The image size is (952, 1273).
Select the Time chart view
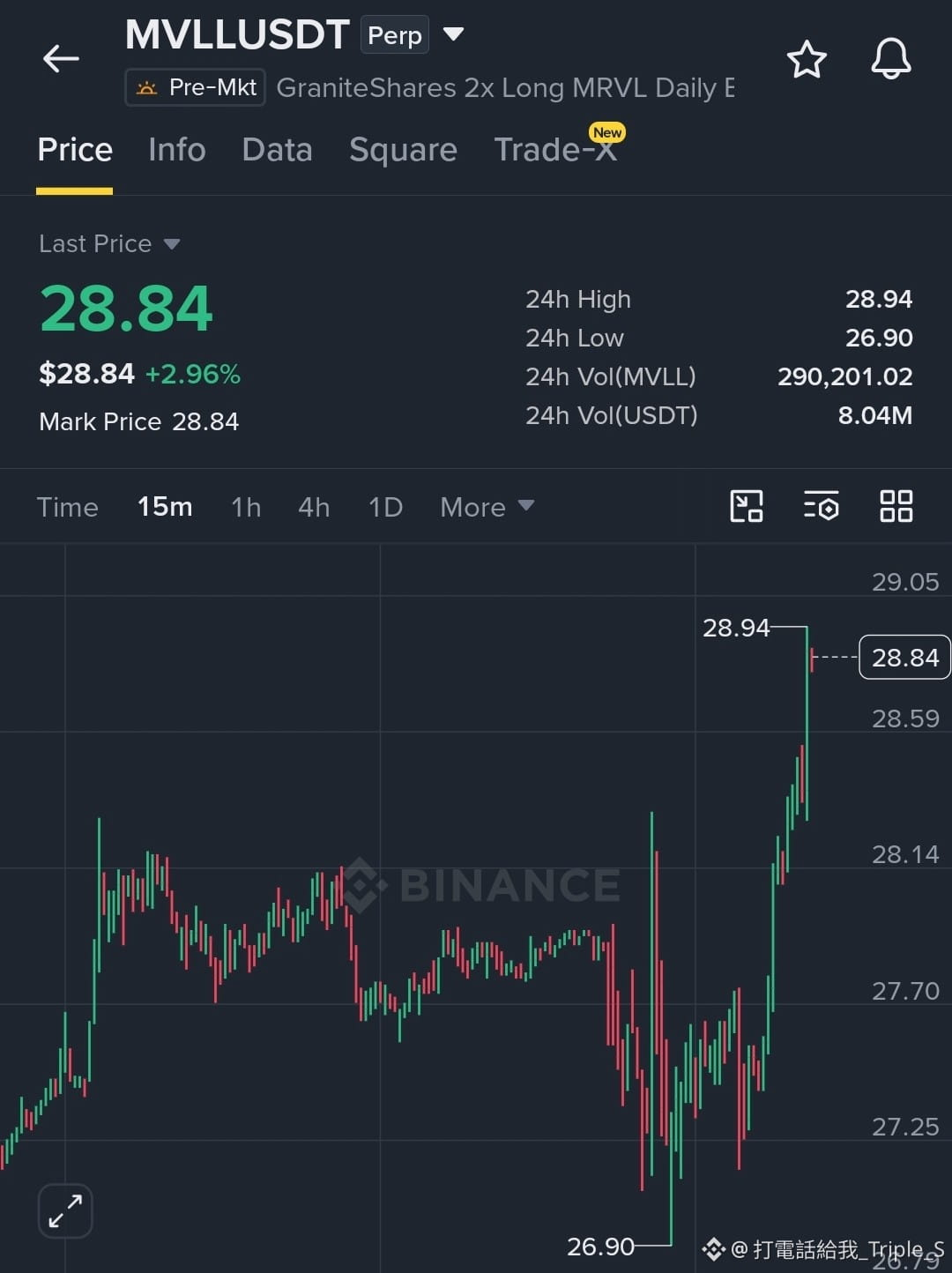tap(68, 507)
